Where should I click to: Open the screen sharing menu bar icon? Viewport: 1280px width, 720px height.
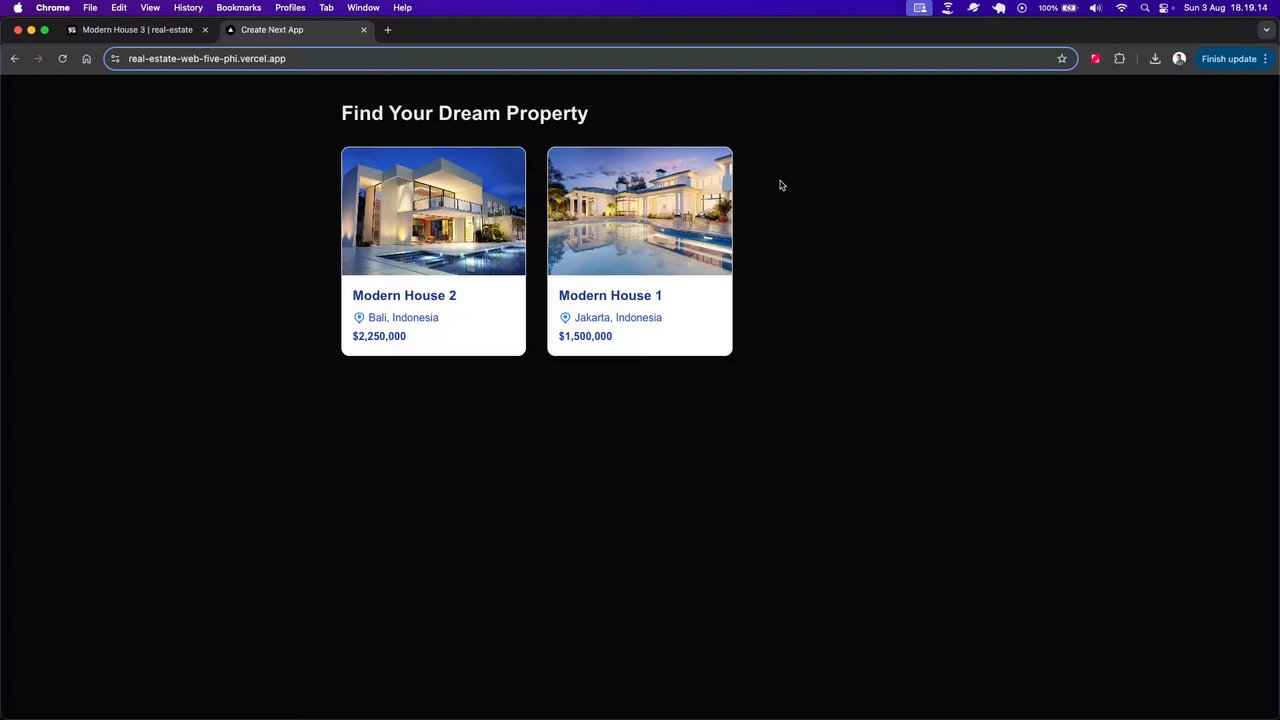[x=920, y=8]
